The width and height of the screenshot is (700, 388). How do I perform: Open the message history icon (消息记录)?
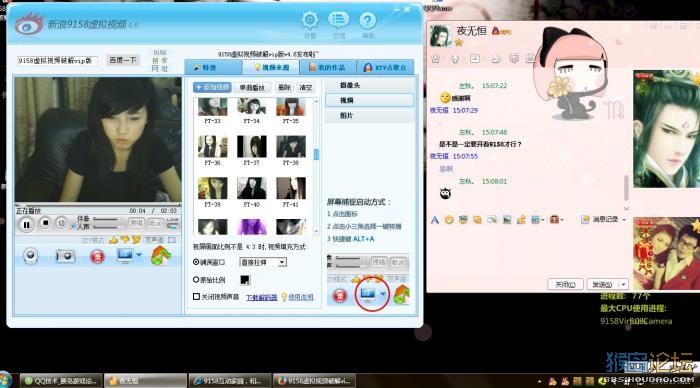click(585, 219)
